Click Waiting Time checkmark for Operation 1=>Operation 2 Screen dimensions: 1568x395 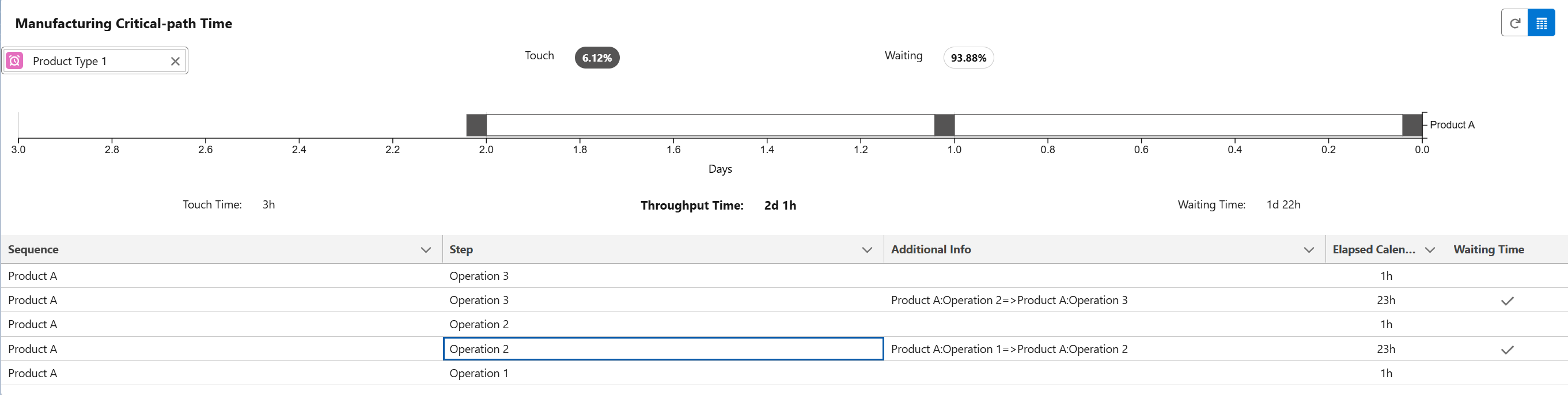[x=1506, y=350]
